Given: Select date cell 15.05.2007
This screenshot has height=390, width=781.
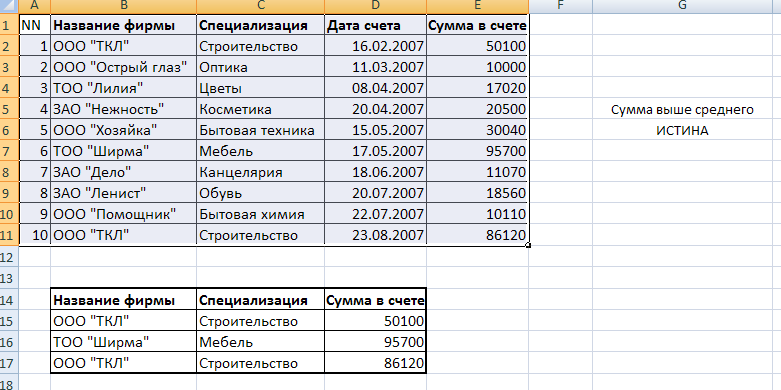Looking at the screenshot, I should [376, 130].
